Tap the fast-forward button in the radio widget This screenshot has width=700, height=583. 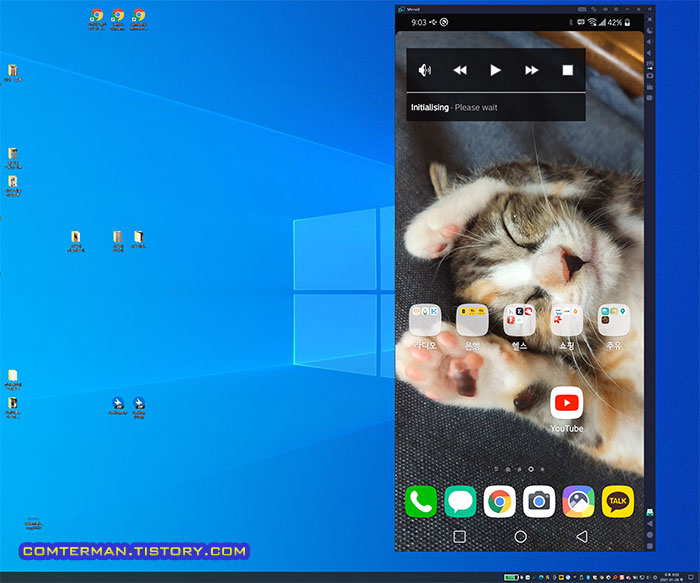click(x=531, y=70)
